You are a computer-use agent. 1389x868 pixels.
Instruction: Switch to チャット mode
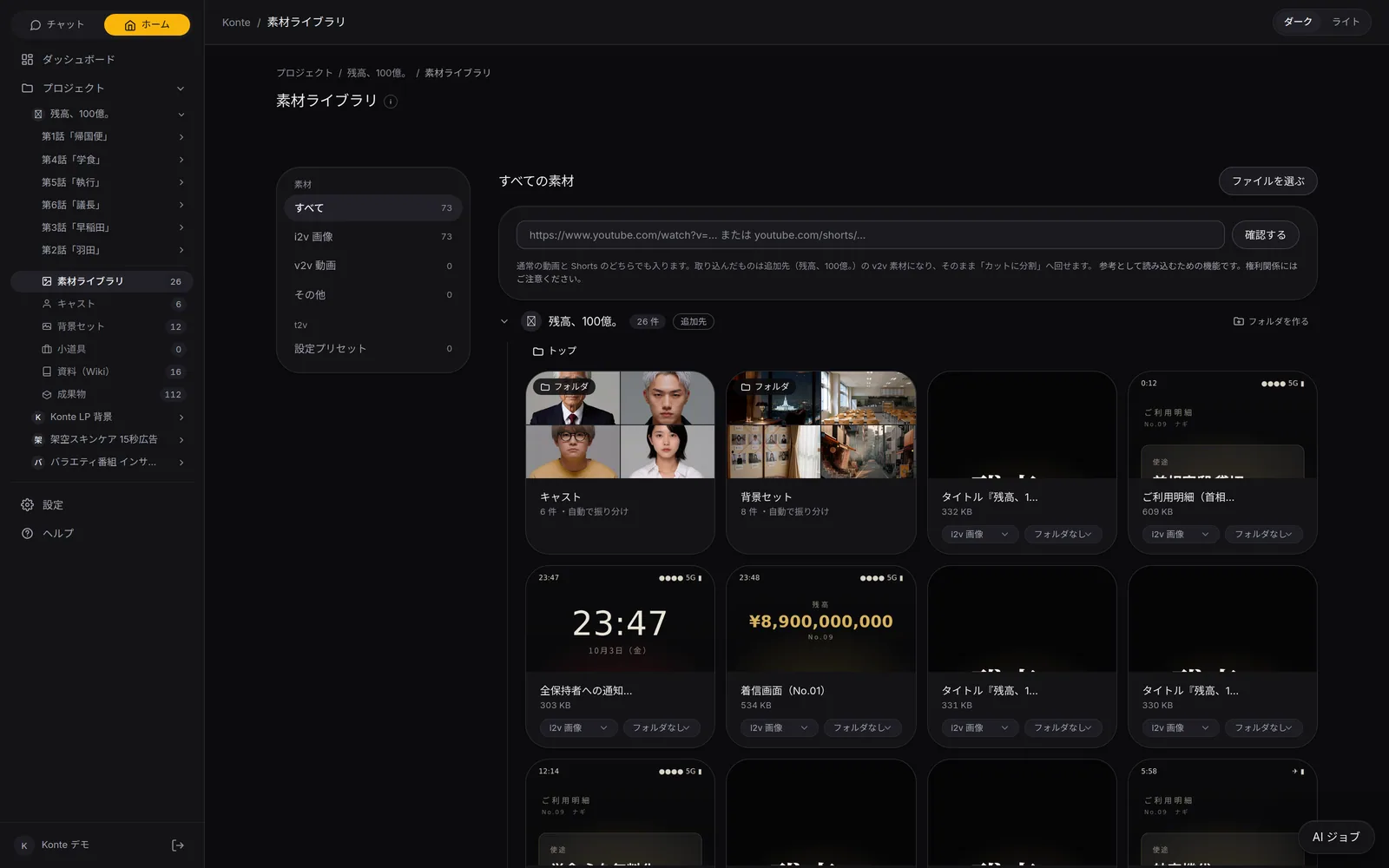(x=57, y=25)
